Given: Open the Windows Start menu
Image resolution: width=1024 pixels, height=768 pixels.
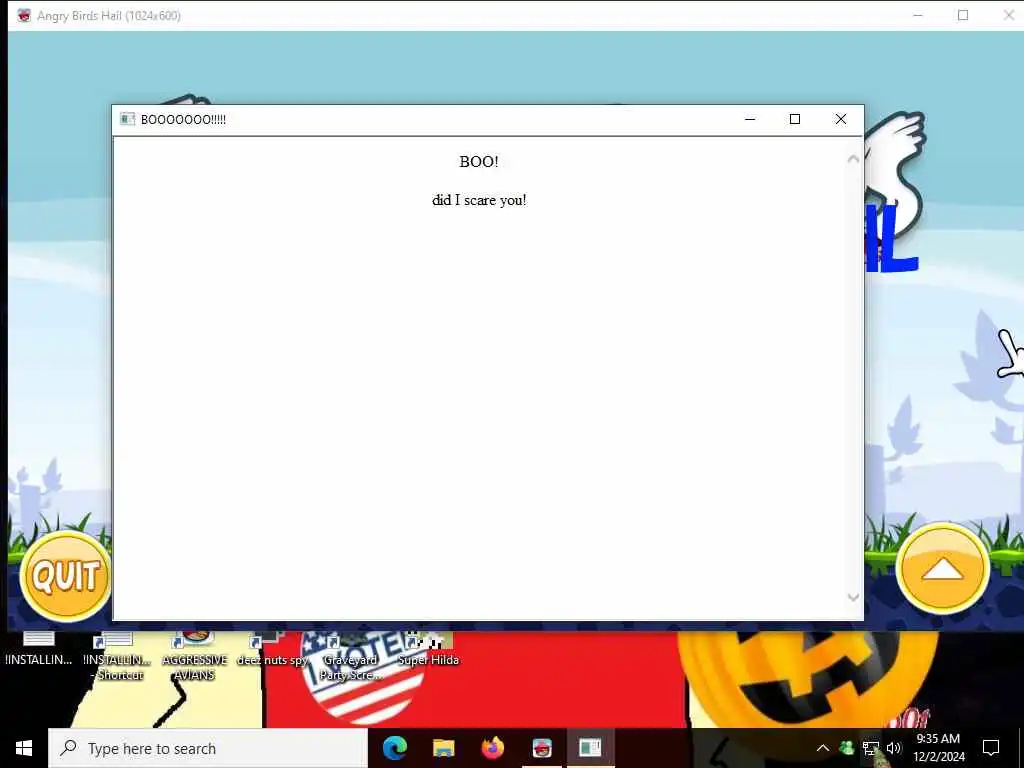Looking at the screenshot, I should (x=24, y=748).
